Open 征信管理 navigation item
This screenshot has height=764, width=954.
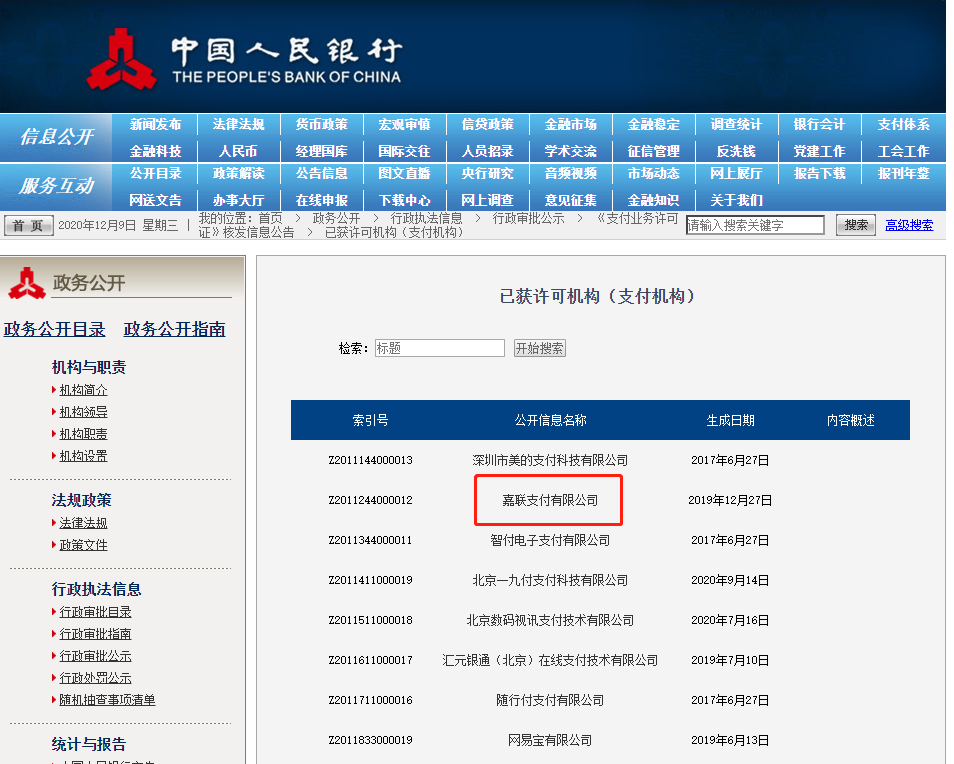[653, 151]
